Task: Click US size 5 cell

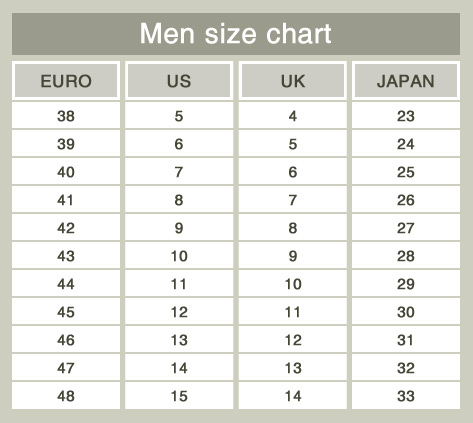Action: 179,116
